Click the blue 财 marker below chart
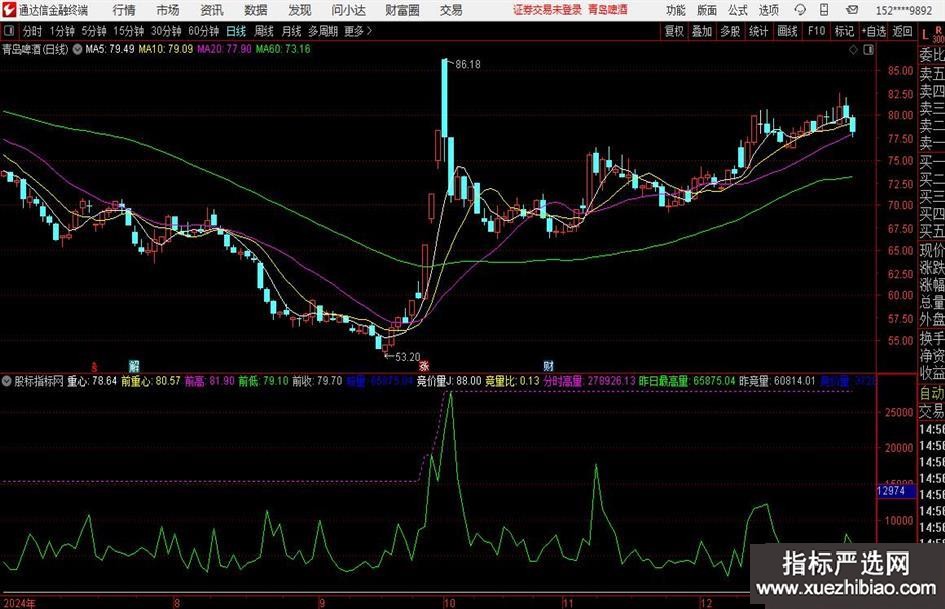This screenshot has height=609, width=945. coord(548,365)
